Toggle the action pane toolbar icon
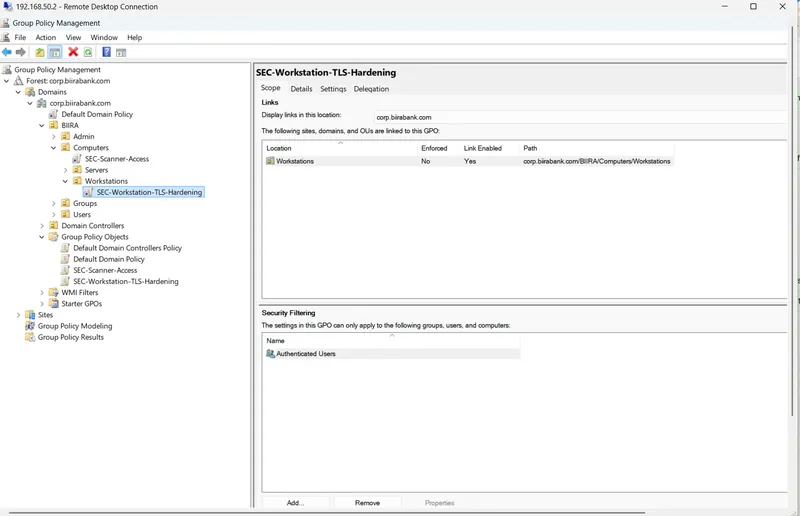The width and height of the screenshot is (800, 516). [121, 52]
